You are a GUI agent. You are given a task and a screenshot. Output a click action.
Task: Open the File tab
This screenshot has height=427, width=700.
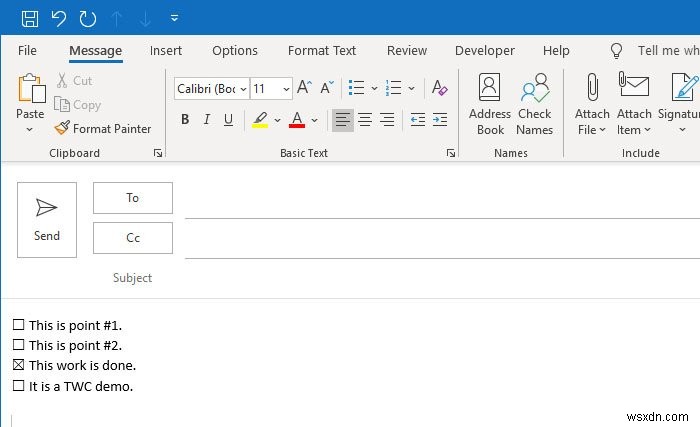tap(27, 50)
